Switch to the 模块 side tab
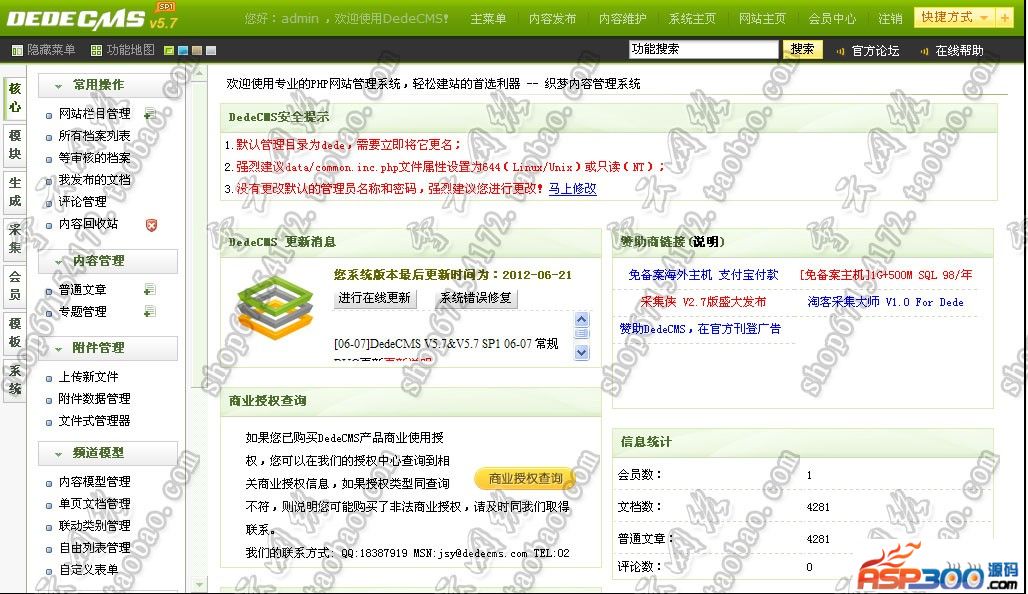 click(x=14, y=145)
